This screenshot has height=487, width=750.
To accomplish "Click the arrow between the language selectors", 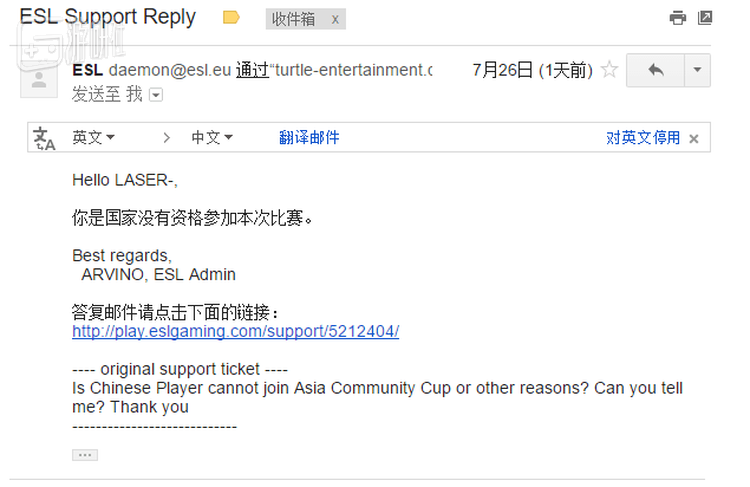I will pos(166,138).
